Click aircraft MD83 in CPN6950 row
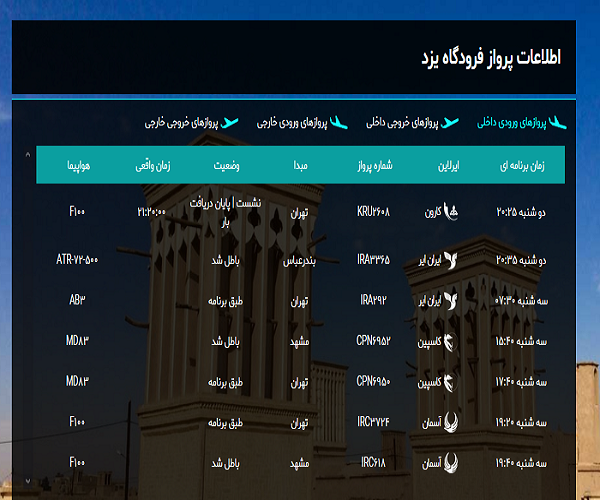The height and width of the screenshot is (500, 600). point(77,381)
